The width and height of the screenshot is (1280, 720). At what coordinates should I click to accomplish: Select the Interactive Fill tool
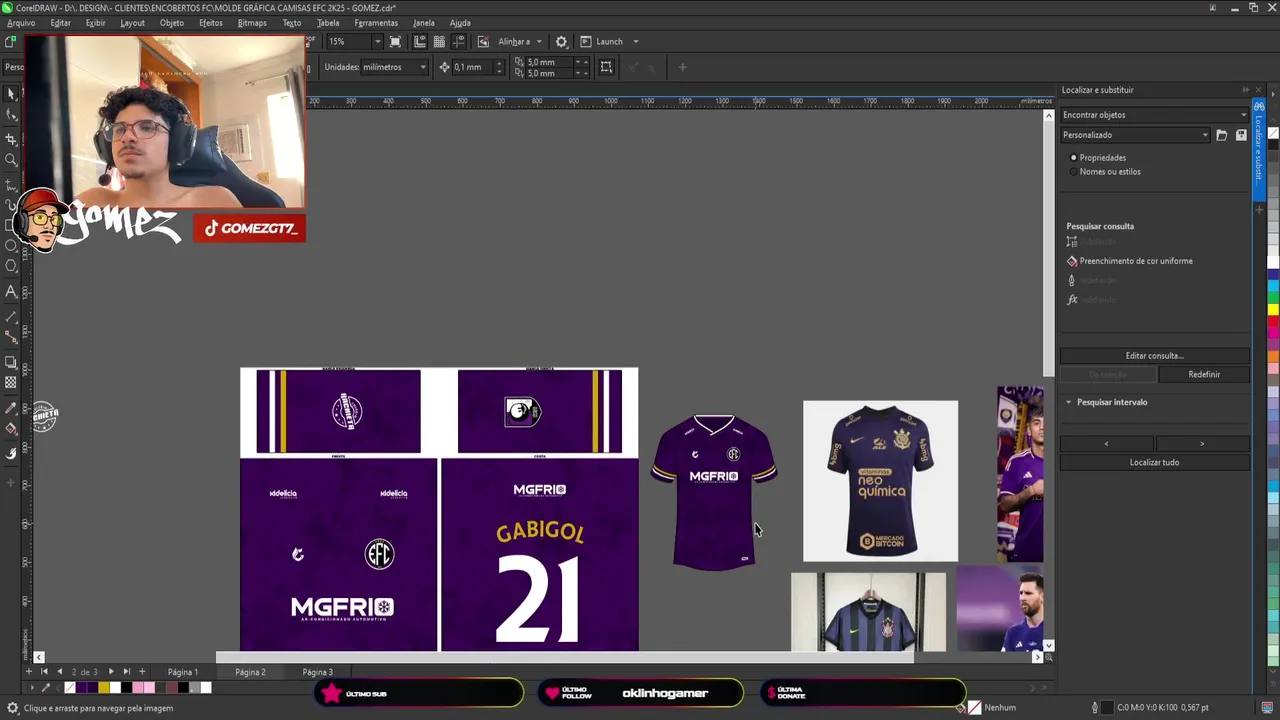[11, 428]
